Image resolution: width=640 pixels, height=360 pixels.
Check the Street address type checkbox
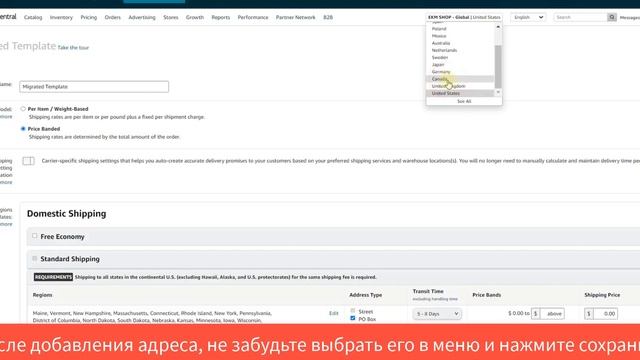[353, 311]
